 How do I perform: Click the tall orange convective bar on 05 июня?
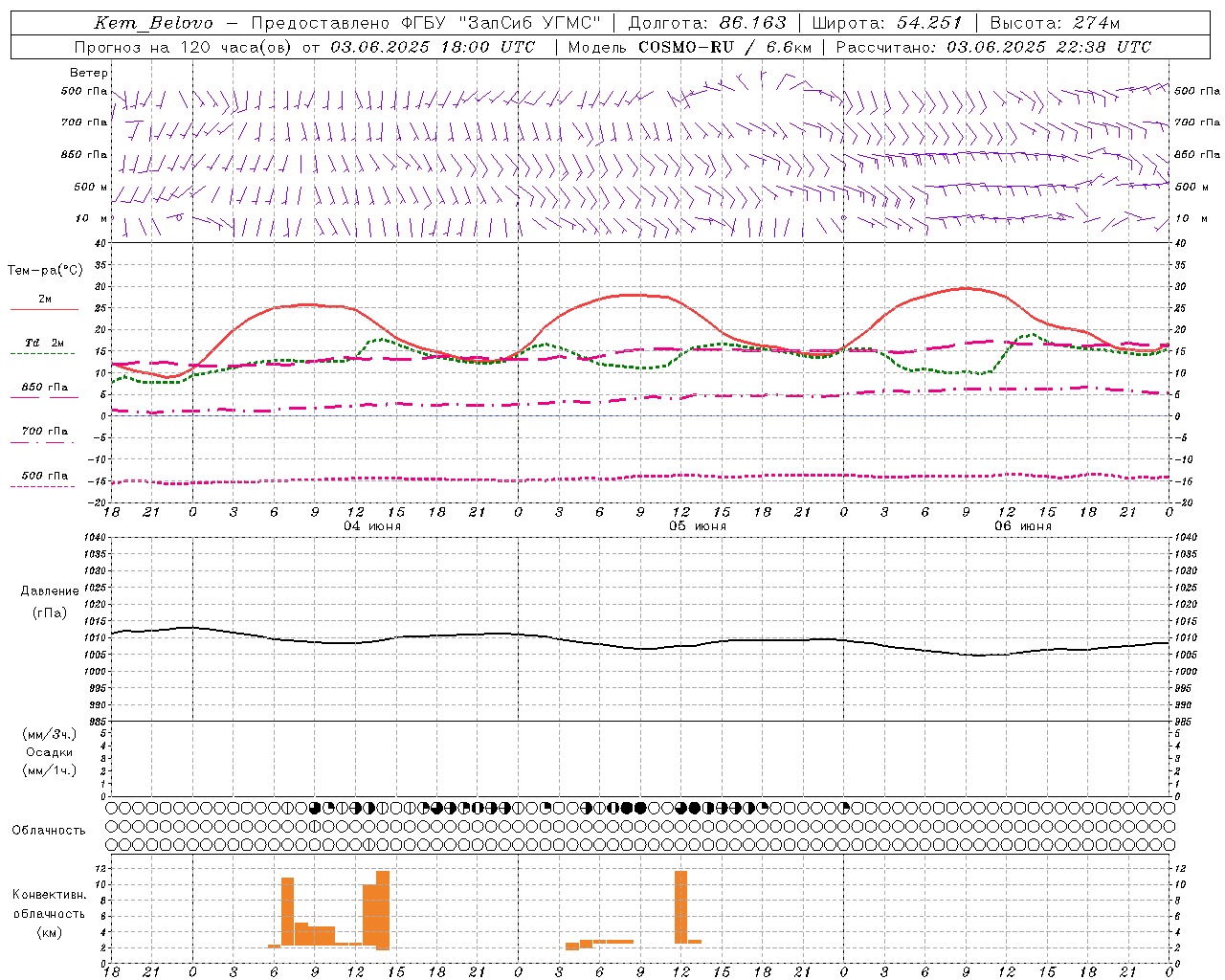point(681,907)
